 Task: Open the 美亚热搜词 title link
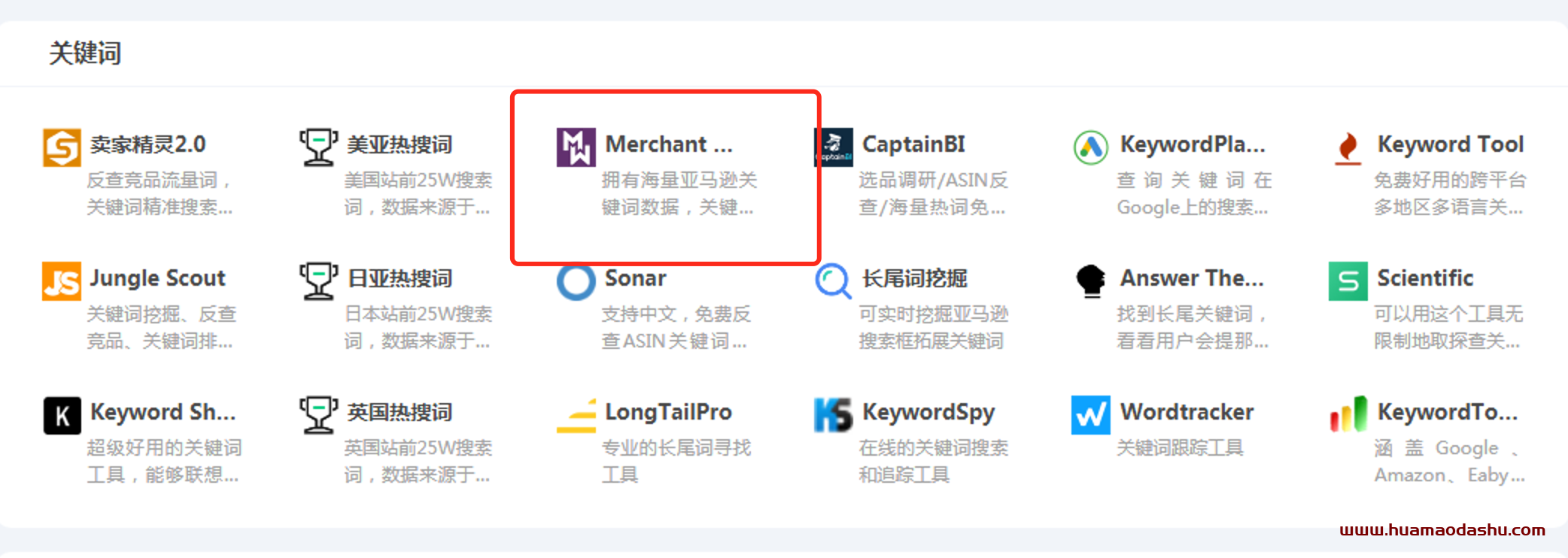[400, 144]
